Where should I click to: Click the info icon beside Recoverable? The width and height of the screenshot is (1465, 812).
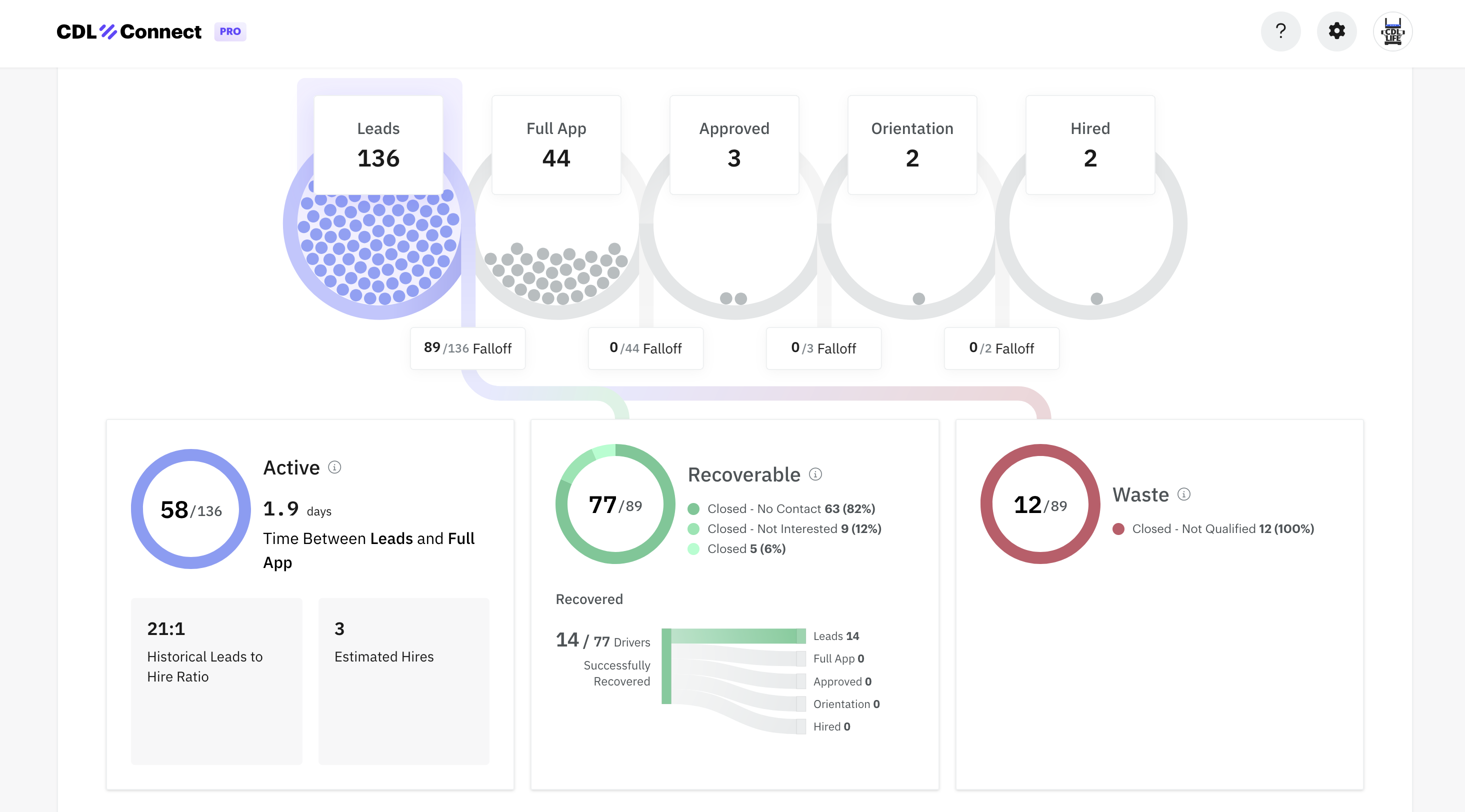point(815,474)
